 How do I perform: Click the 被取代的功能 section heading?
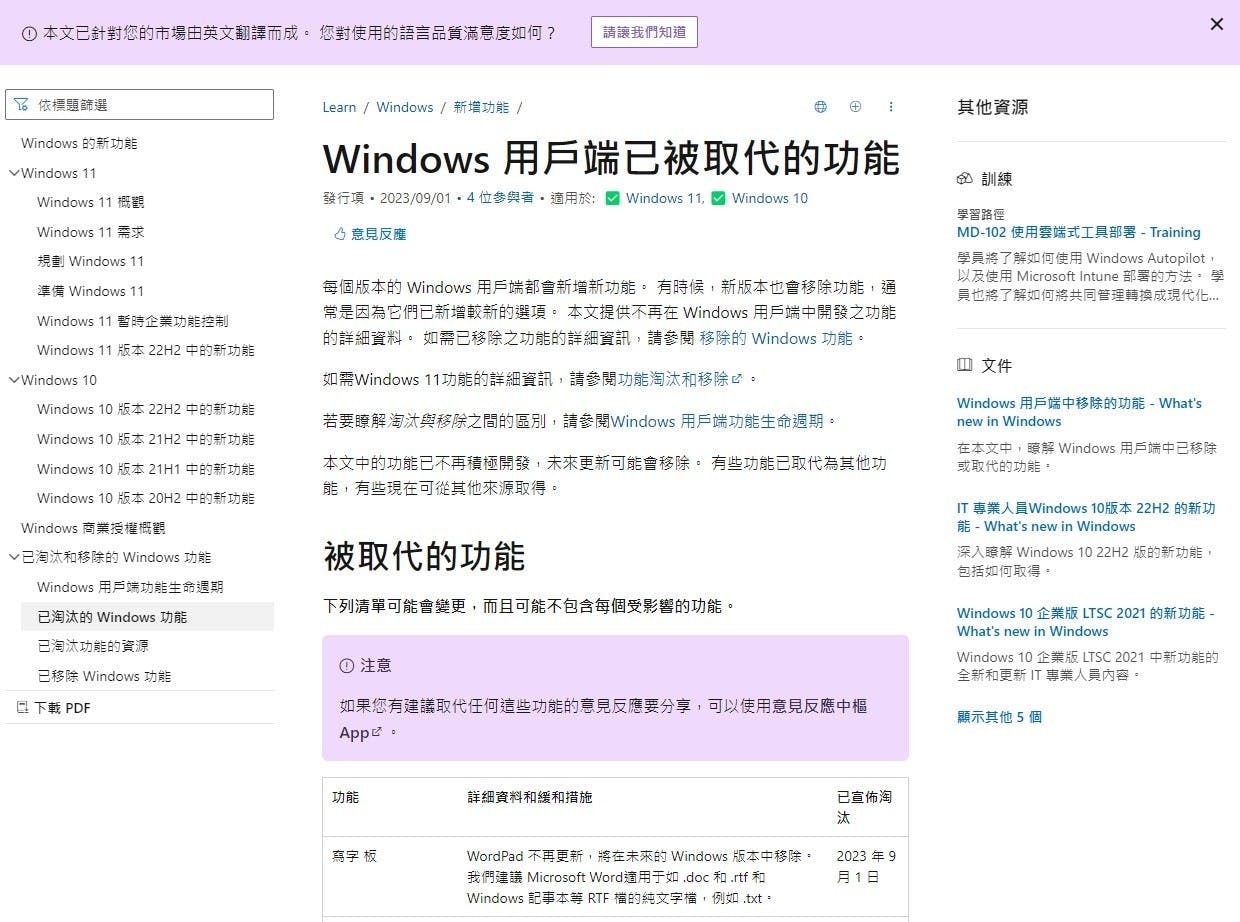(424, 557)
